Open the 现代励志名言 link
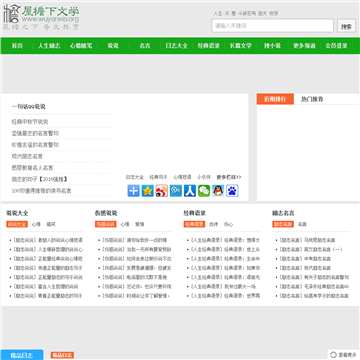360x360 pixels. [x=27, y=156]
